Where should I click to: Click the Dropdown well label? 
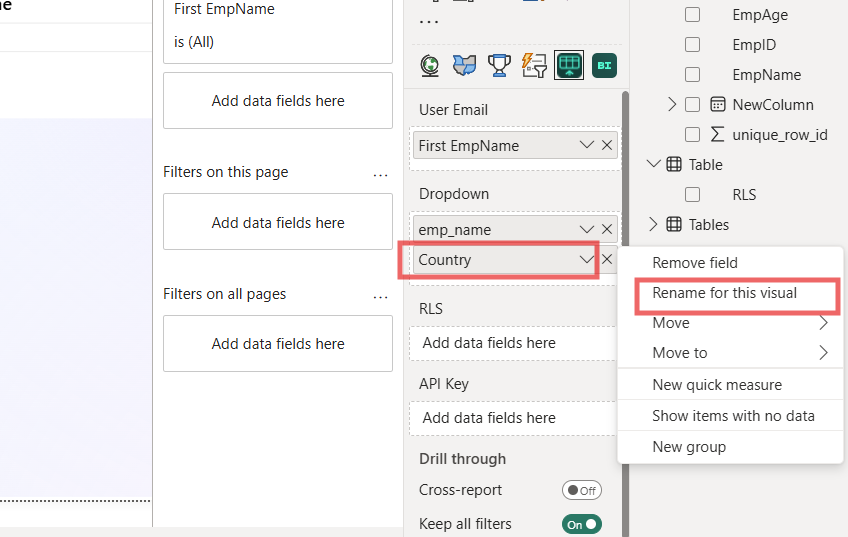[454, 194]
